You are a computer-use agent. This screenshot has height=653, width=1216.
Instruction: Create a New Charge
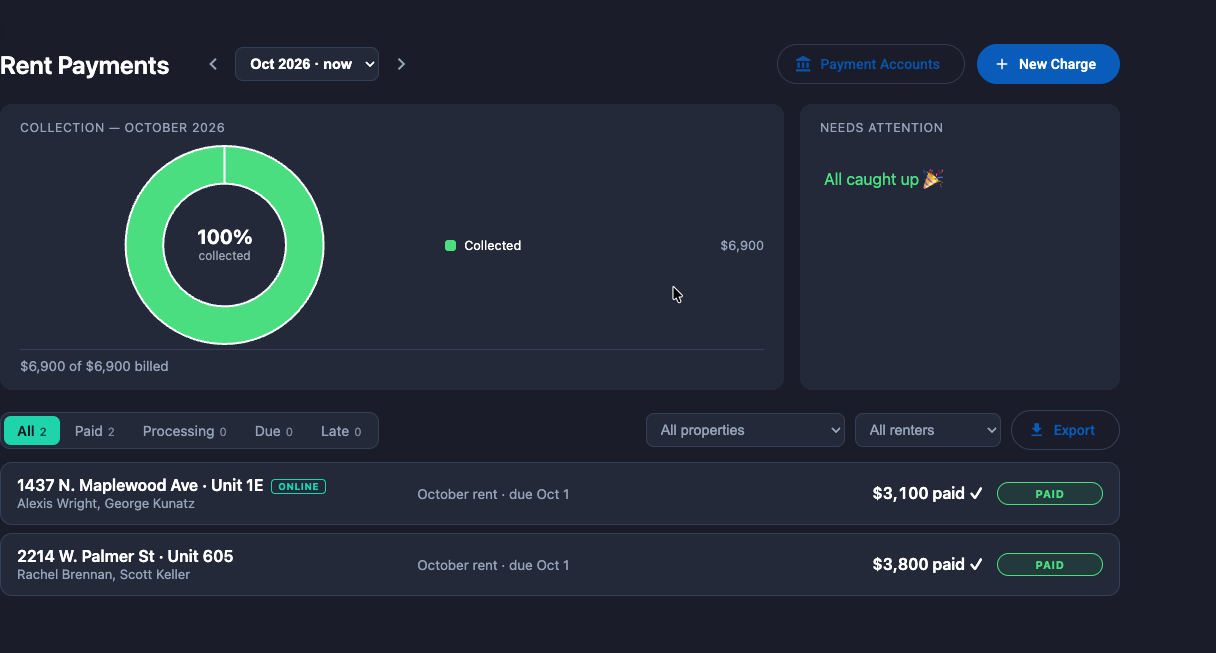(1048, 64)
